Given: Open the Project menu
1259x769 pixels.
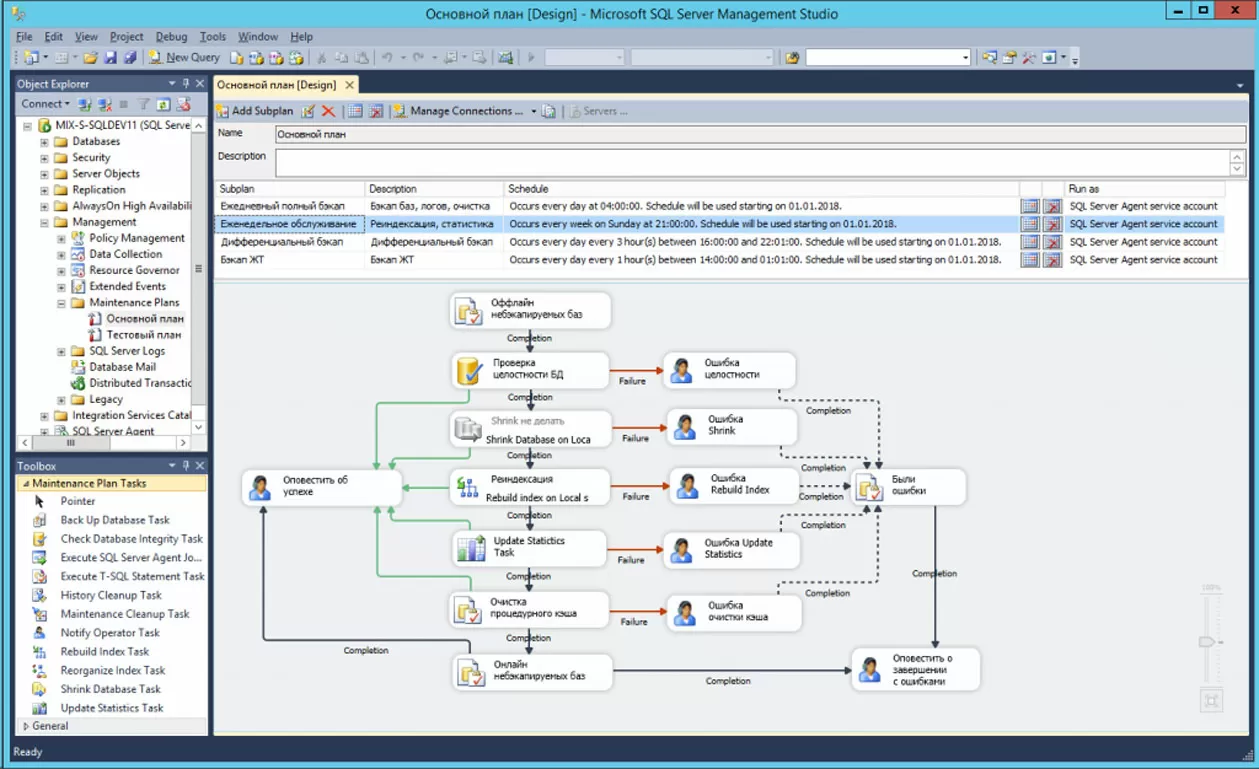Looking at the screenshot, I should [127, 37].
